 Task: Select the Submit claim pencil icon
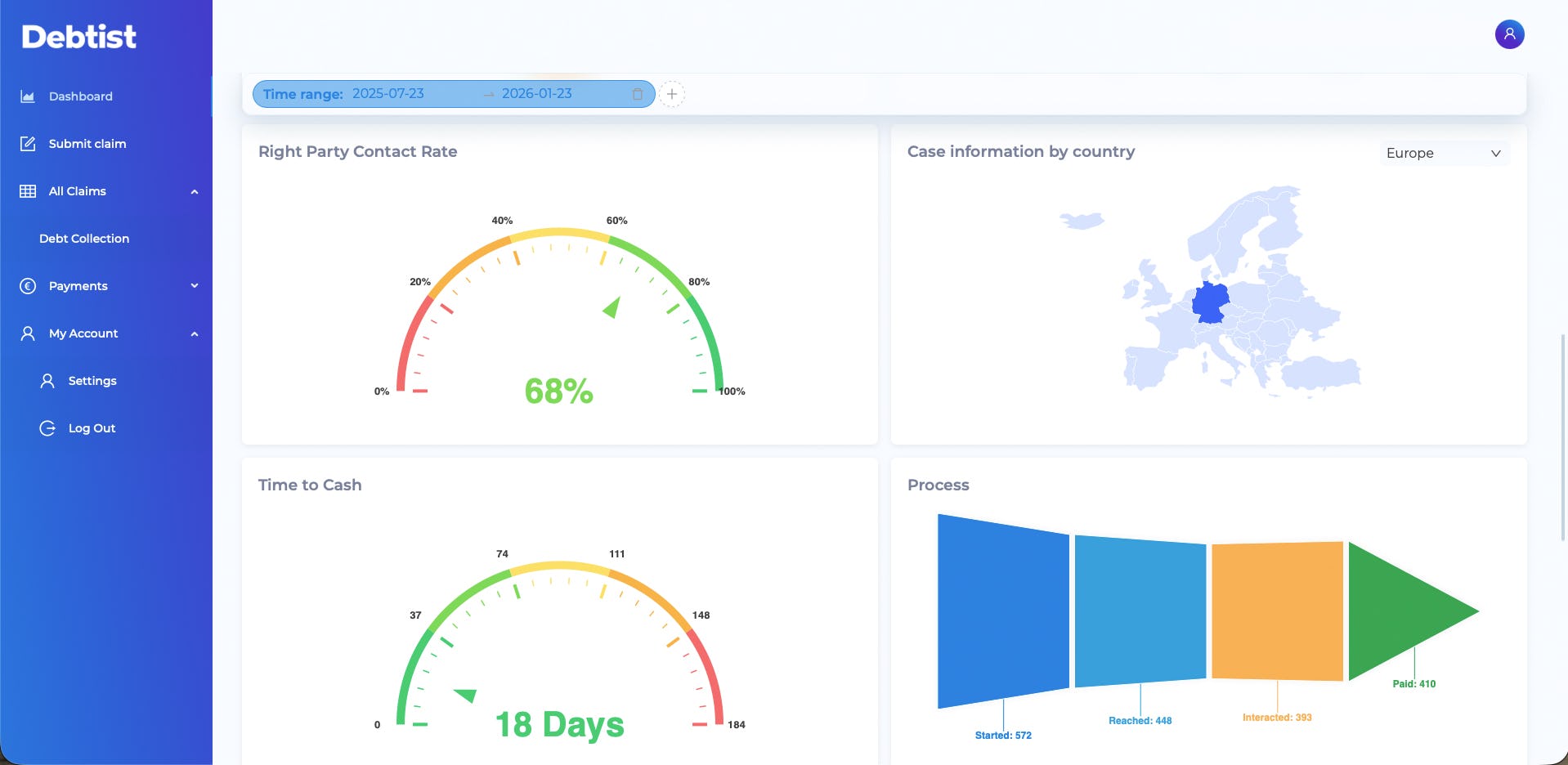[27, 143]
